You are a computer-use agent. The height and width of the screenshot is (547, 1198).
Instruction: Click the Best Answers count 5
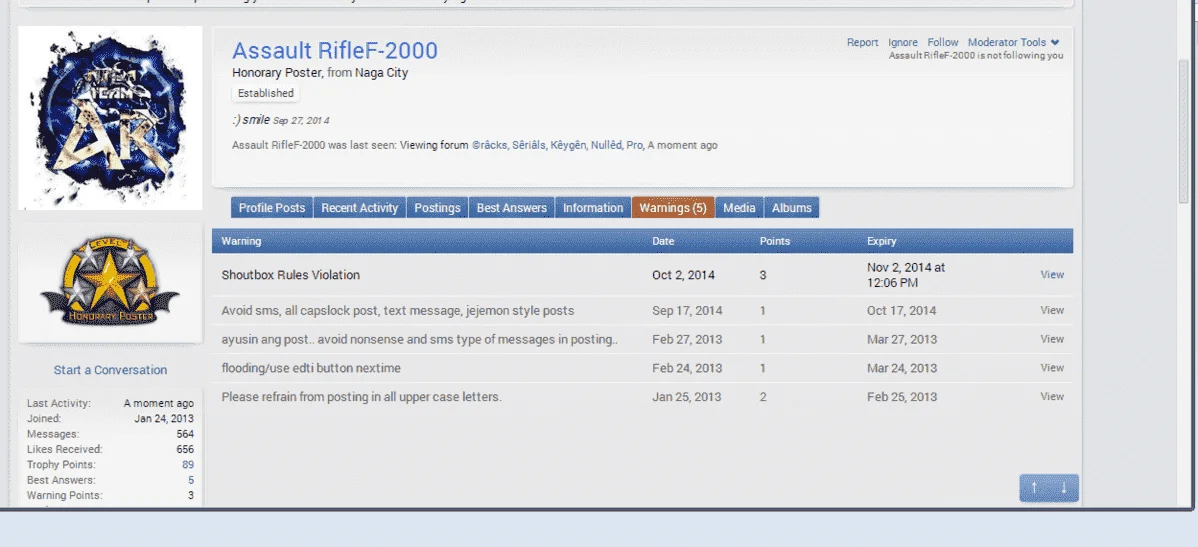(191, 480)
